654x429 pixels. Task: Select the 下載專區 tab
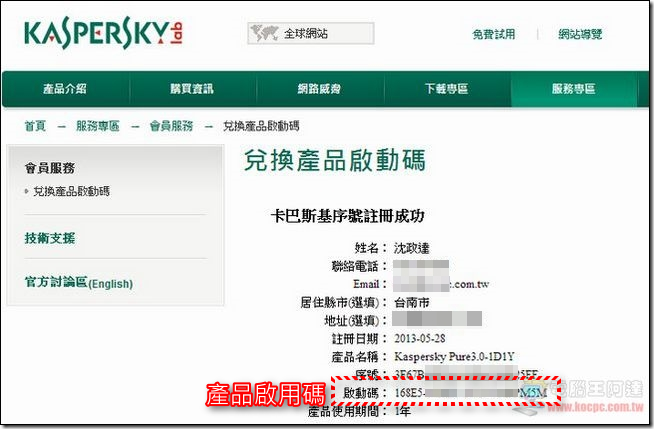tap(448, 89)
